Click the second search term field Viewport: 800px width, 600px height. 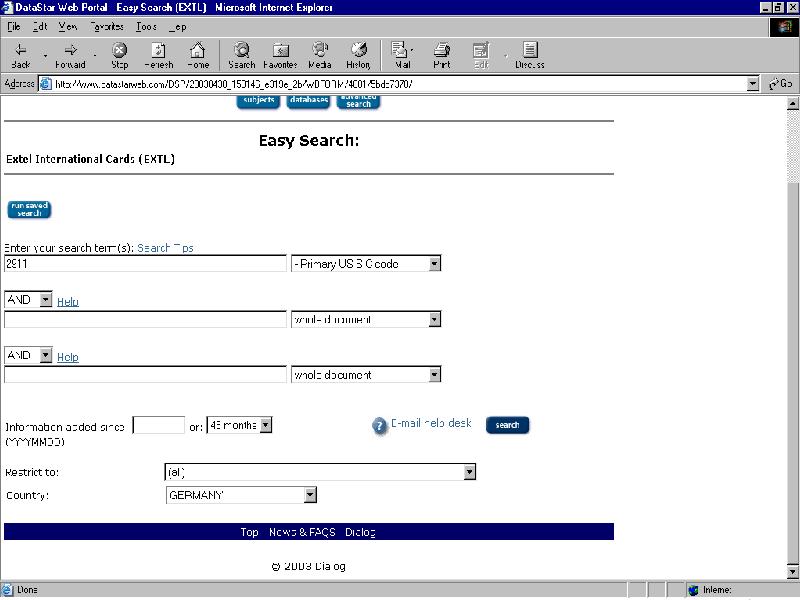click(x=145, y=319)
